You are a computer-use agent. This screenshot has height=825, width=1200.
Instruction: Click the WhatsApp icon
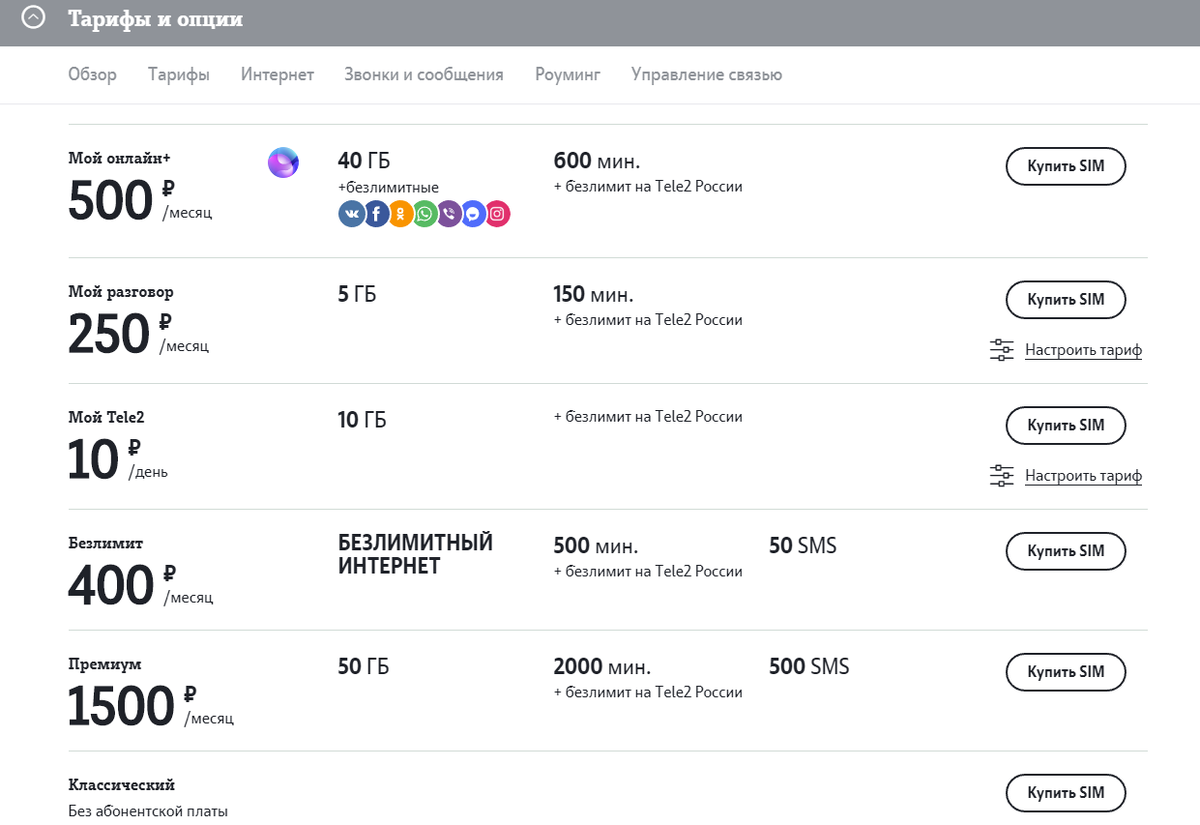425,213
